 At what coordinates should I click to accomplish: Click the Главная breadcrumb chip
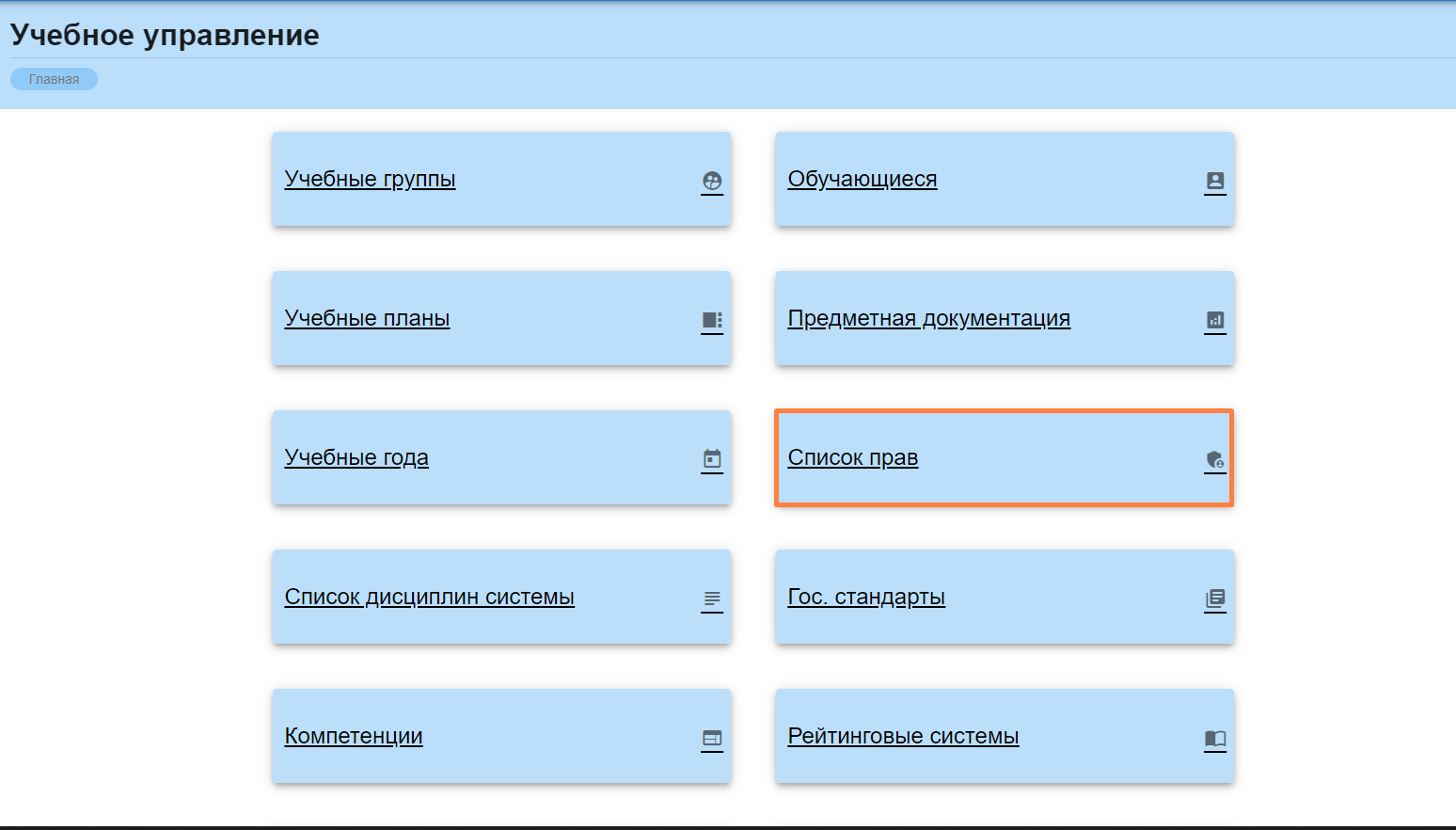(54, 79)
